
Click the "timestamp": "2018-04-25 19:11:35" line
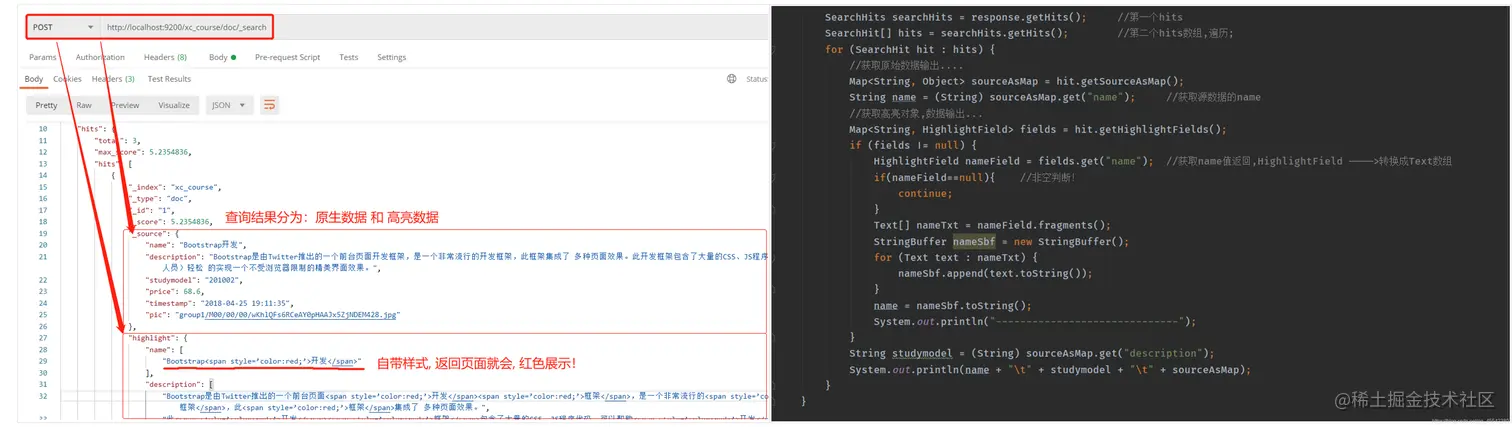click(x=221, y=303)
